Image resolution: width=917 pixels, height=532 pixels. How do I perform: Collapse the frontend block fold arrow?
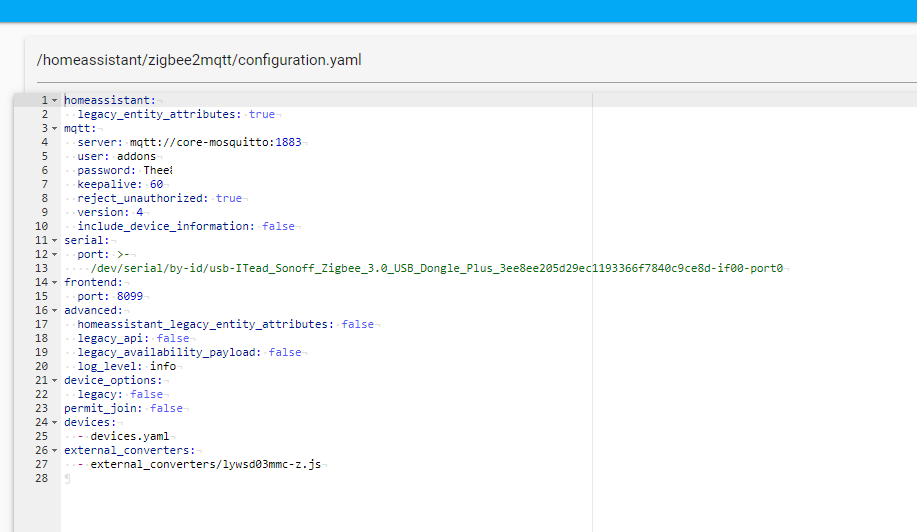pos(54,283)
